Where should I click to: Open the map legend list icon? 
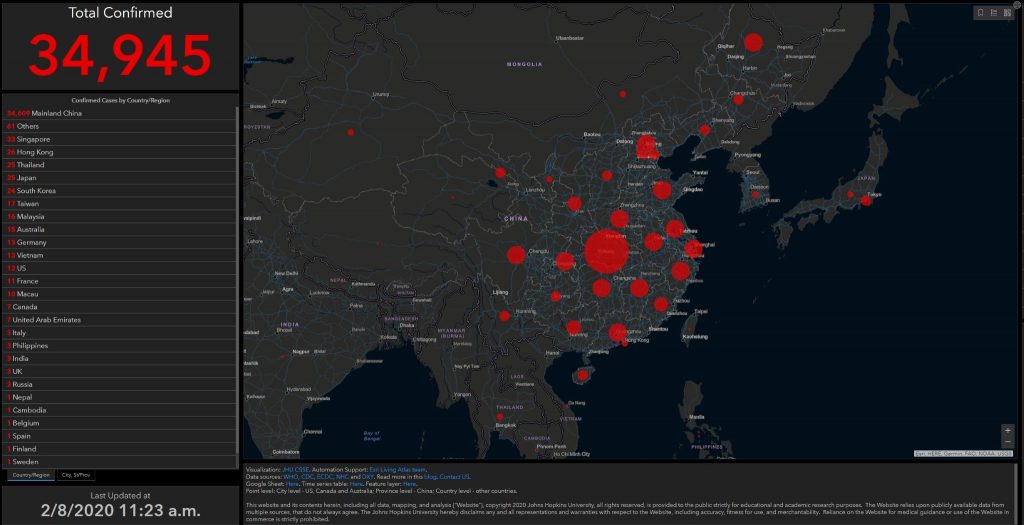(x=994, y=13)
